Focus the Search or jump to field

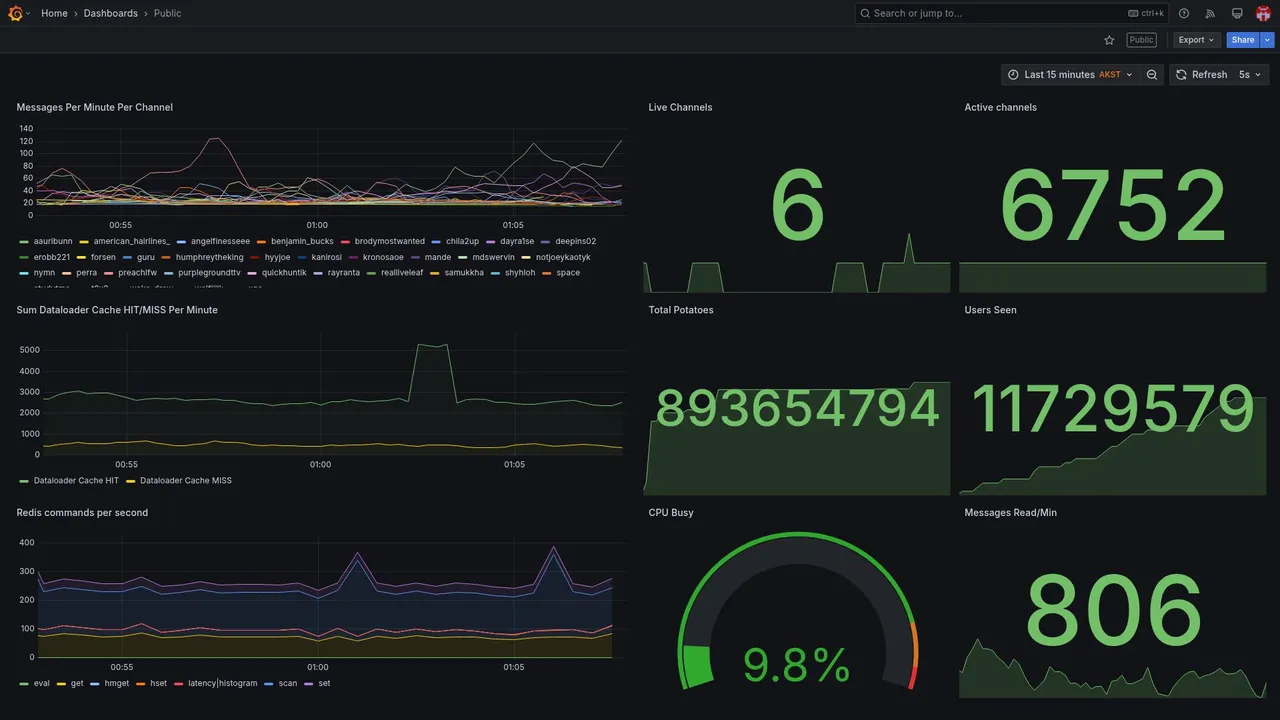(1012, 13)
